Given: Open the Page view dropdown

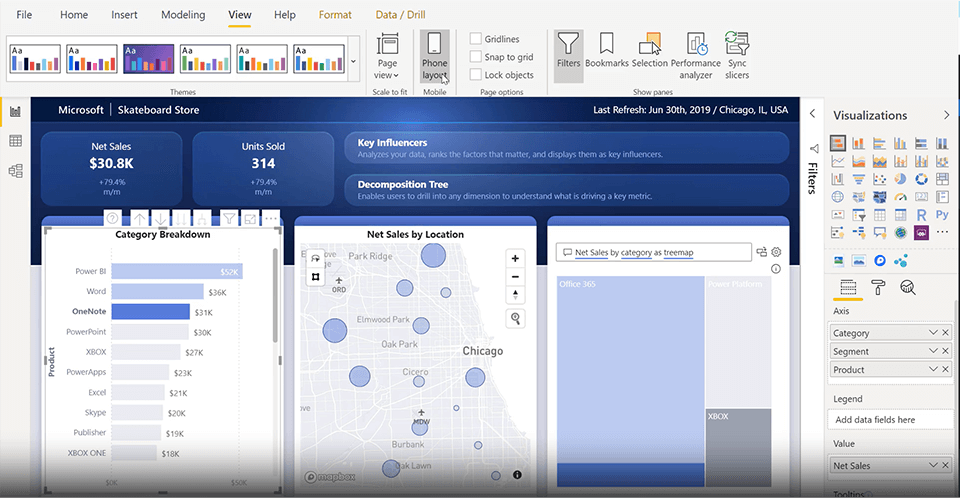Looking at the screenshot, I should tap(386, 55).
